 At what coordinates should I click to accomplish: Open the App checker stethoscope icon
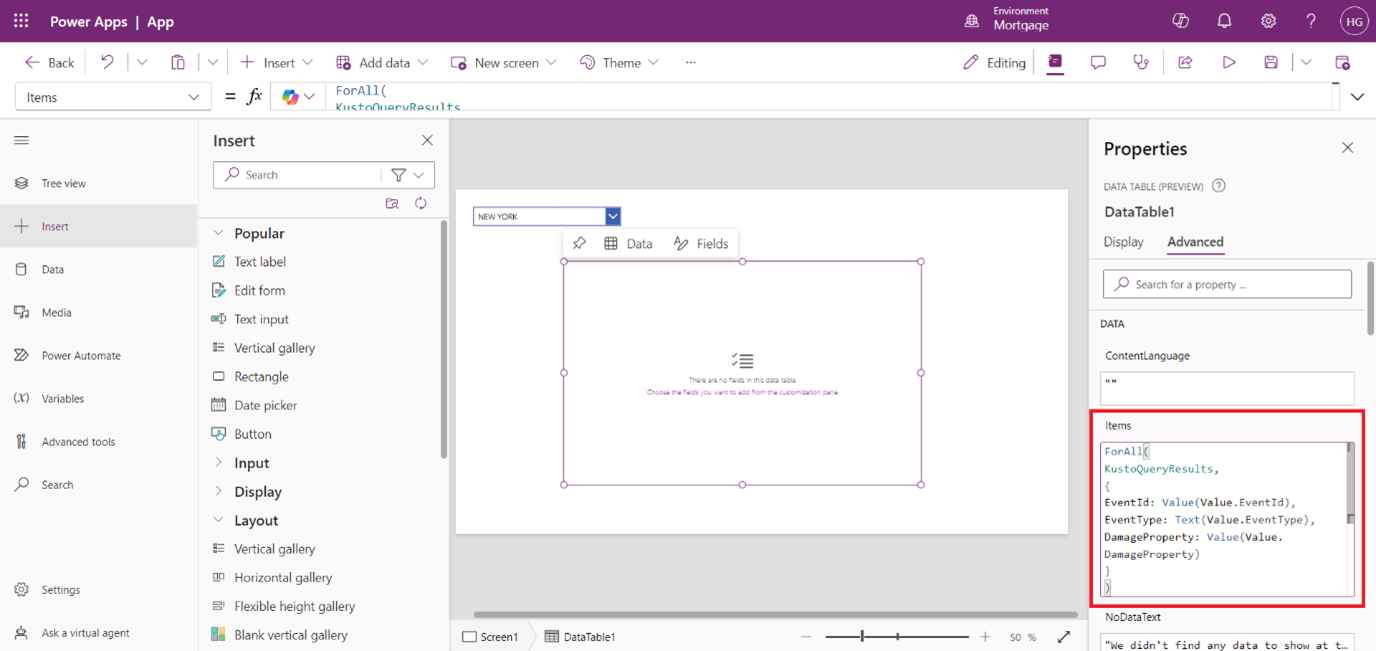[1141, 62]
